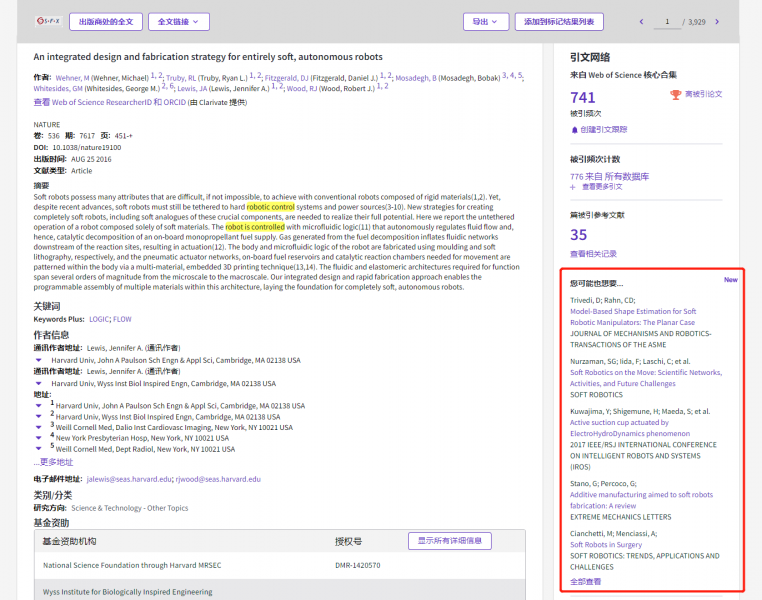
Task: Open author link Wehner, M
Action: (x=72, y=77)
